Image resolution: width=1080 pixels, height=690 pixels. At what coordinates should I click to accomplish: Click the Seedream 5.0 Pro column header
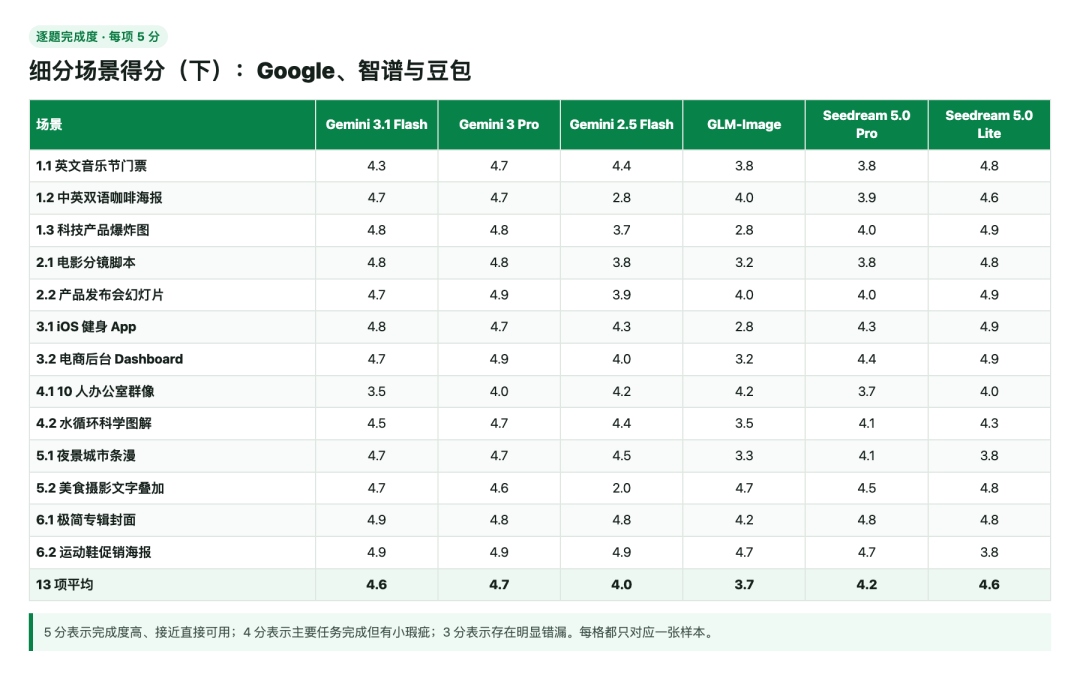click(866, 125)
